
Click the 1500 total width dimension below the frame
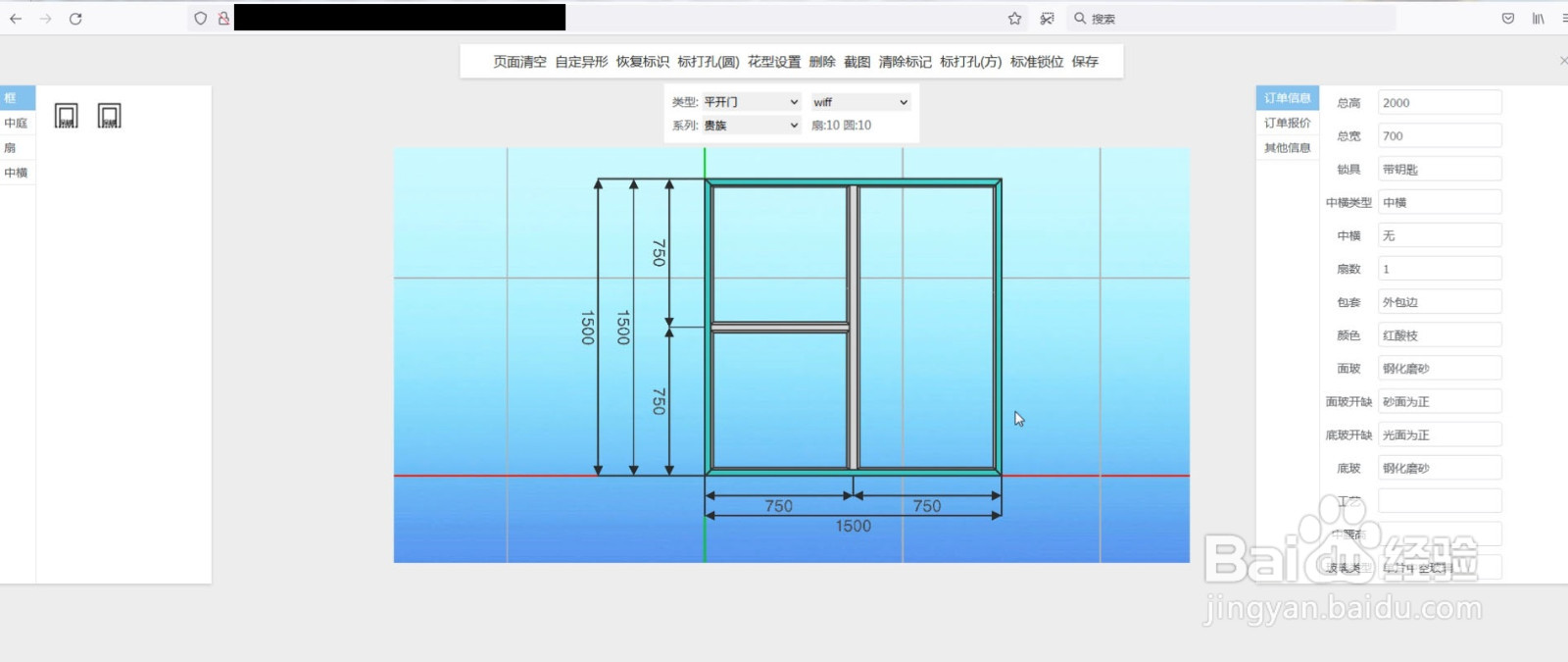854,527
